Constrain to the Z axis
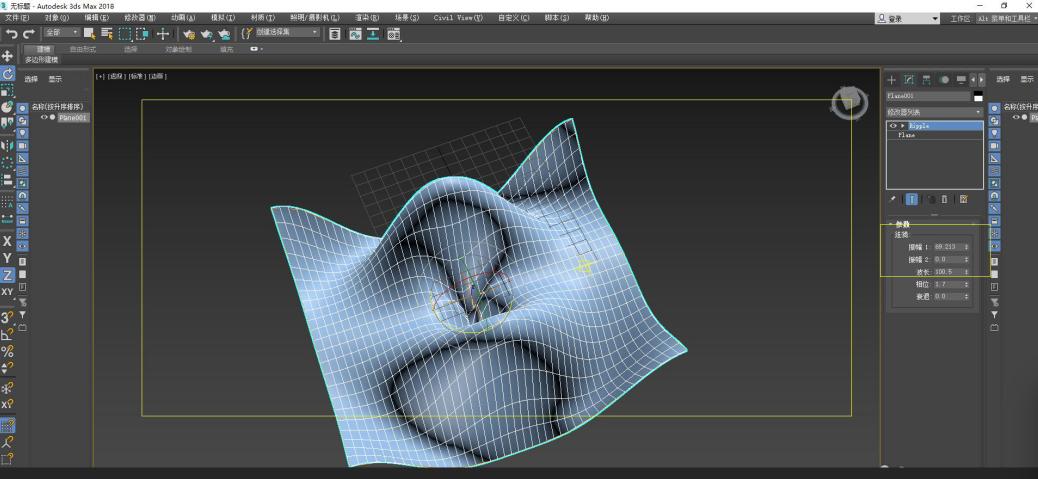The image size is (1038, 479). tap(7, 275)
